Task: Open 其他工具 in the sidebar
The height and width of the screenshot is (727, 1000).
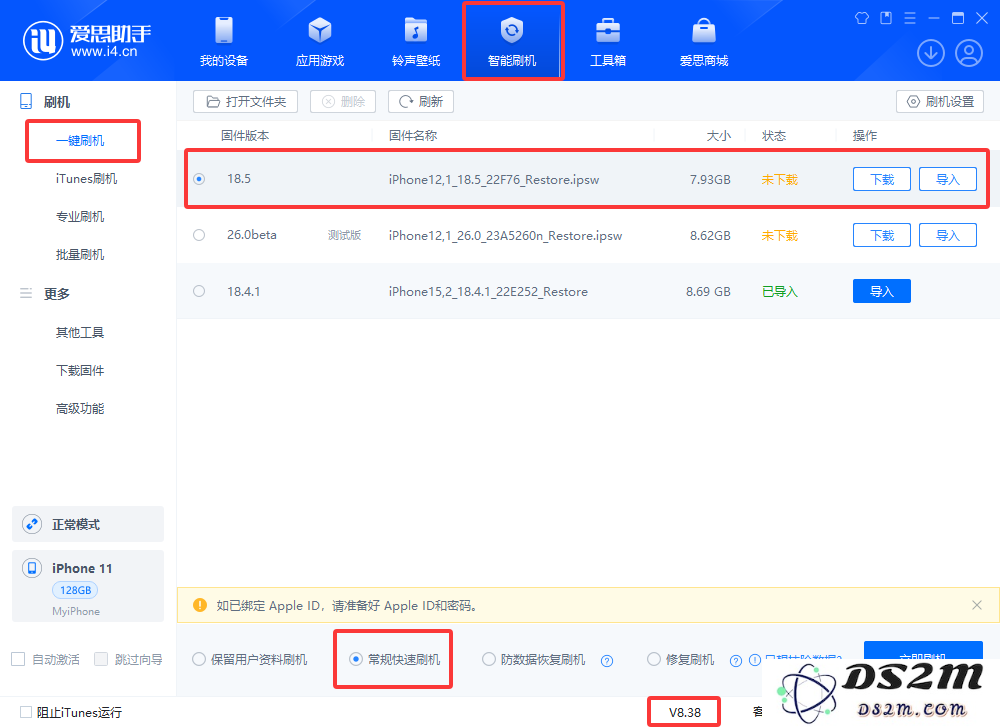Action: tap(80, 332)
